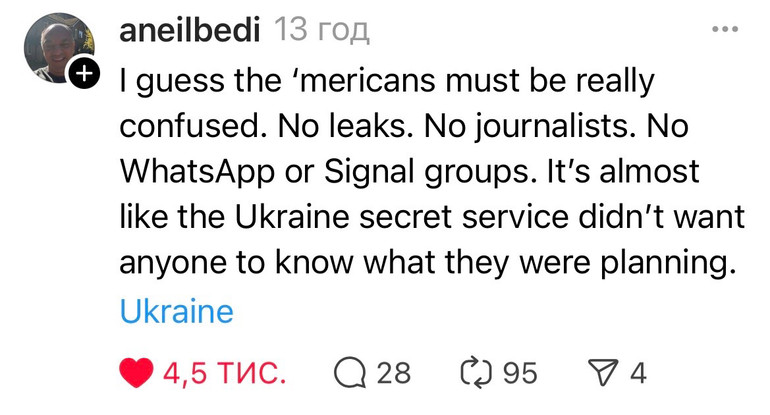
Task: Open replies with the comment bubble icon
Action: pyautogui.click(x=350, y=373)
